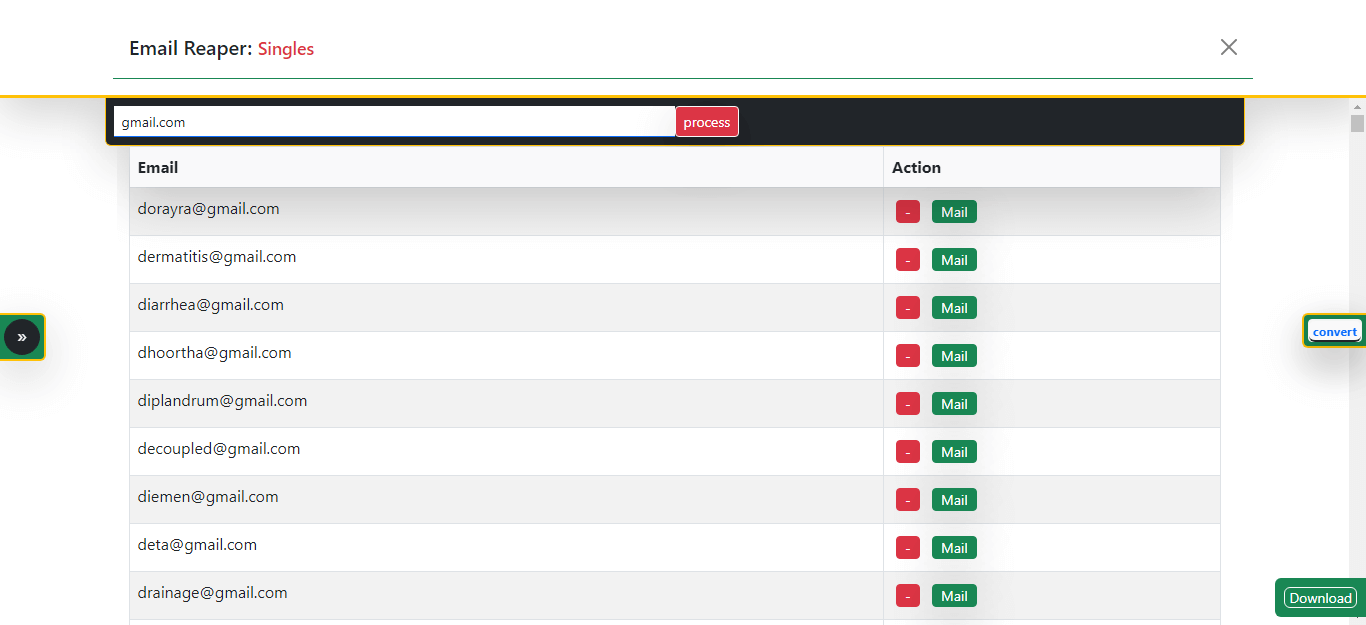
Task: Mail dorayra@gmail.com
Action: click(954, 212)
